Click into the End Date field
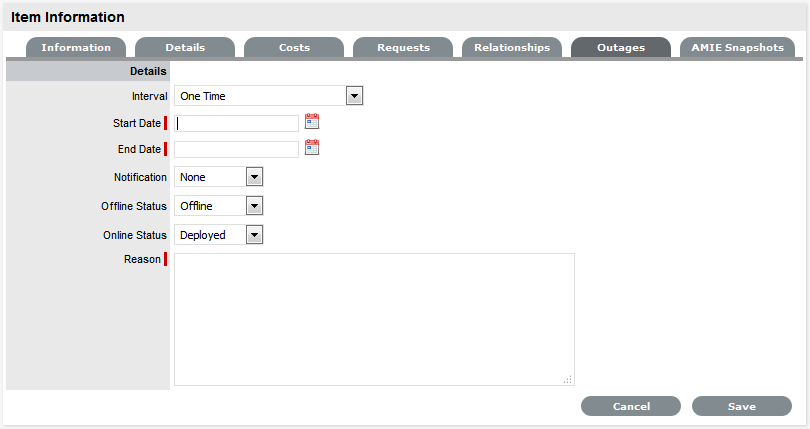Image resolution: width=810 pixels, height=429 pixels. click(237, 149)
